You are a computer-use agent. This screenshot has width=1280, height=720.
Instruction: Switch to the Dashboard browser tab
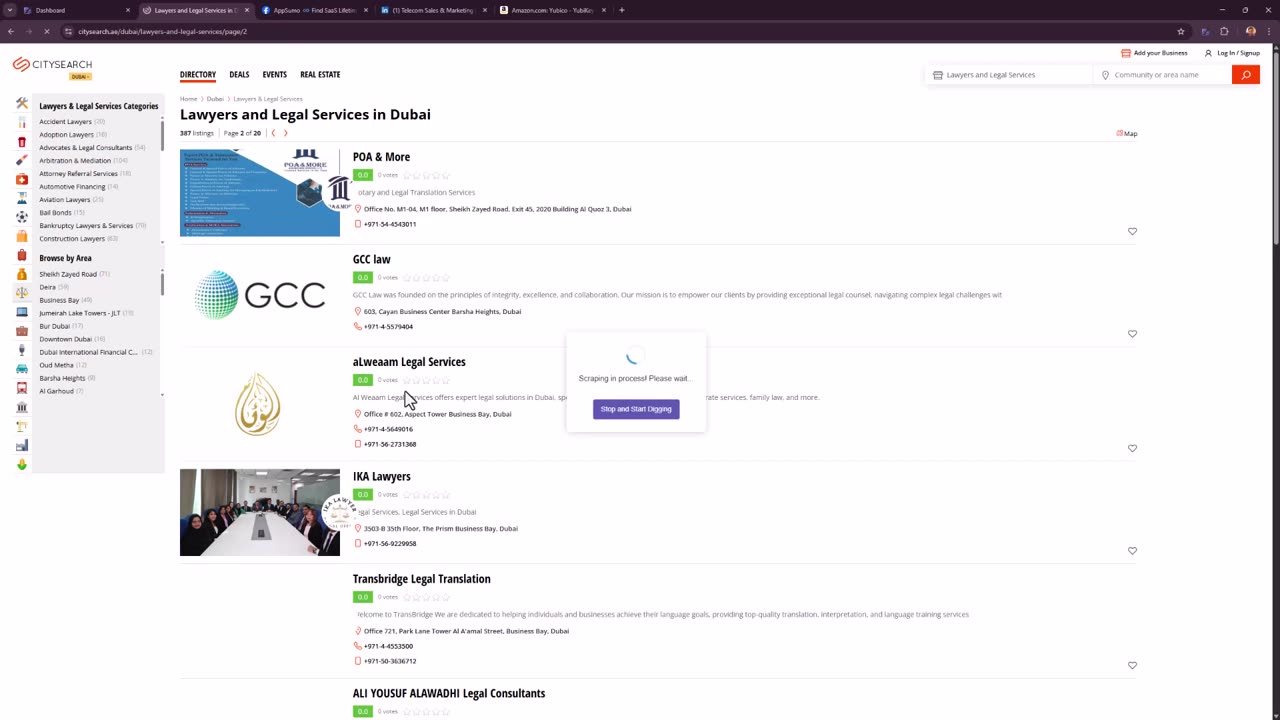pos(75,10)
